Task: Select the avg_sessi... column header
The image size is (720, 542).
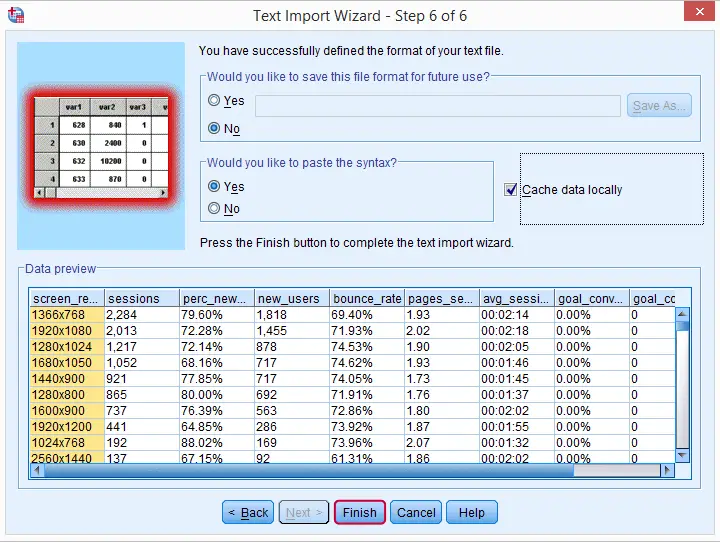Action: coord(517,299)
